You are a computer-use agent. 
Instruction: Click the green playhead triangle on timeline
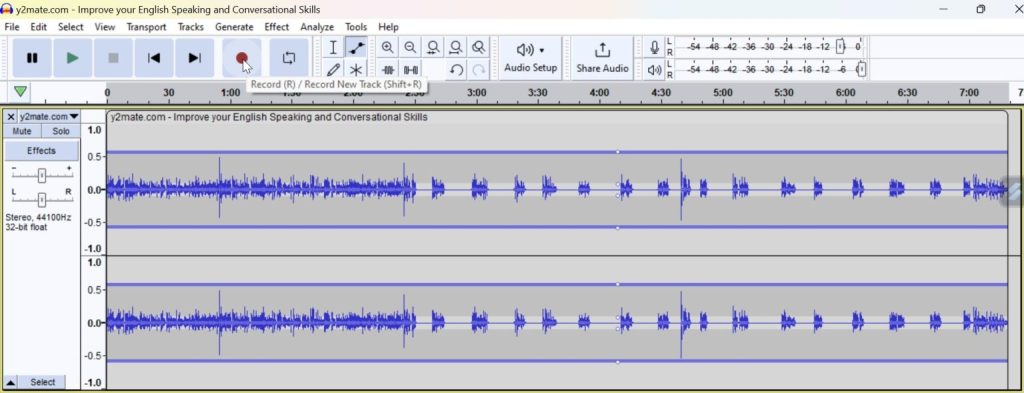(21, 91)
